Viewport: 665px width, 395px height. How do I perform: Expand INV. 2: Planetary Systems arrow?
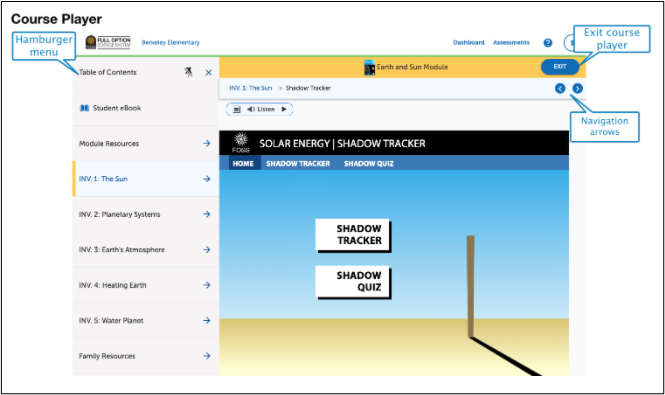tap(207, 214)
